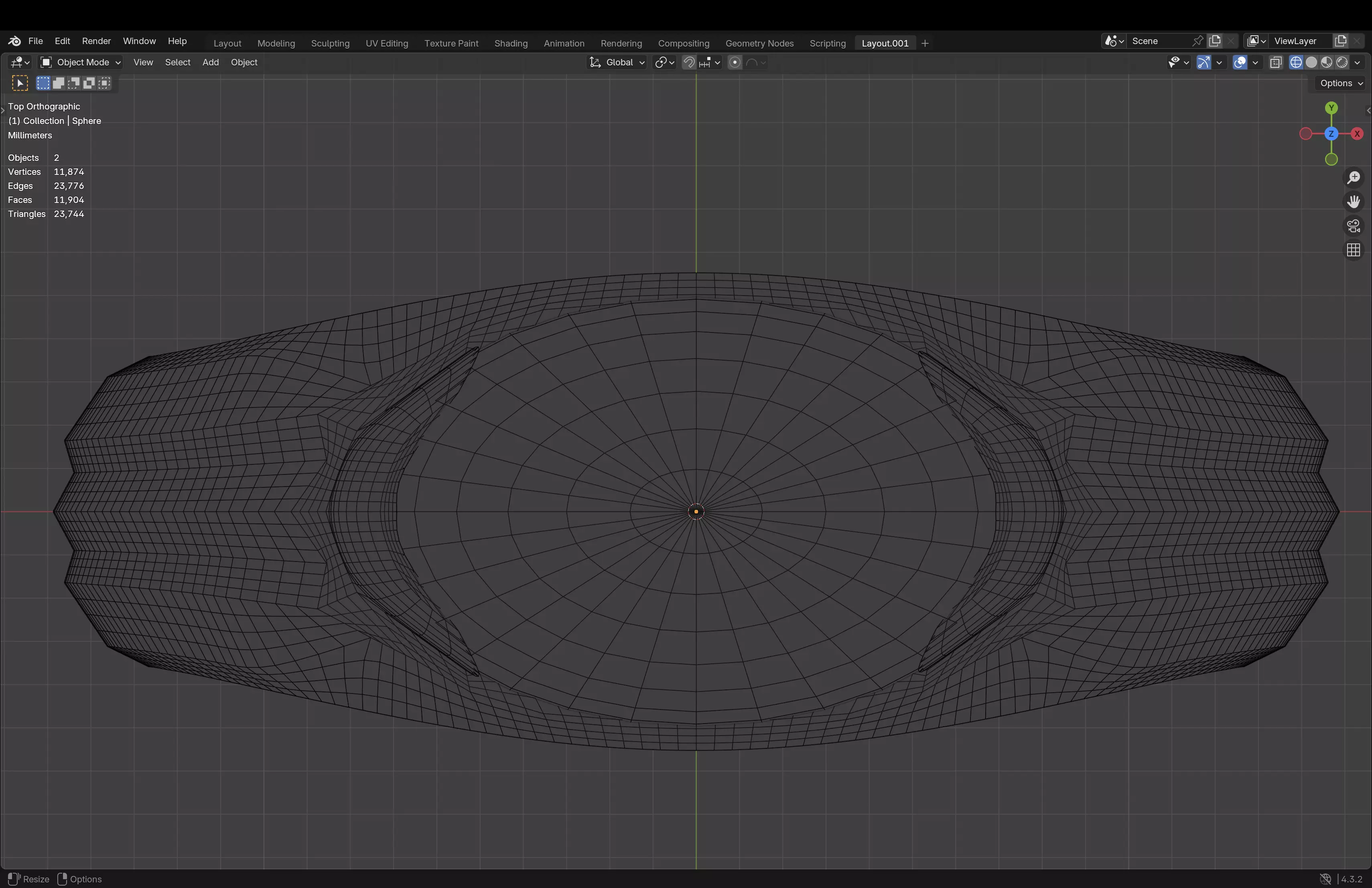1372x888 pixels.
Task: Click the ViewLayer name field
Action: 1301,41
